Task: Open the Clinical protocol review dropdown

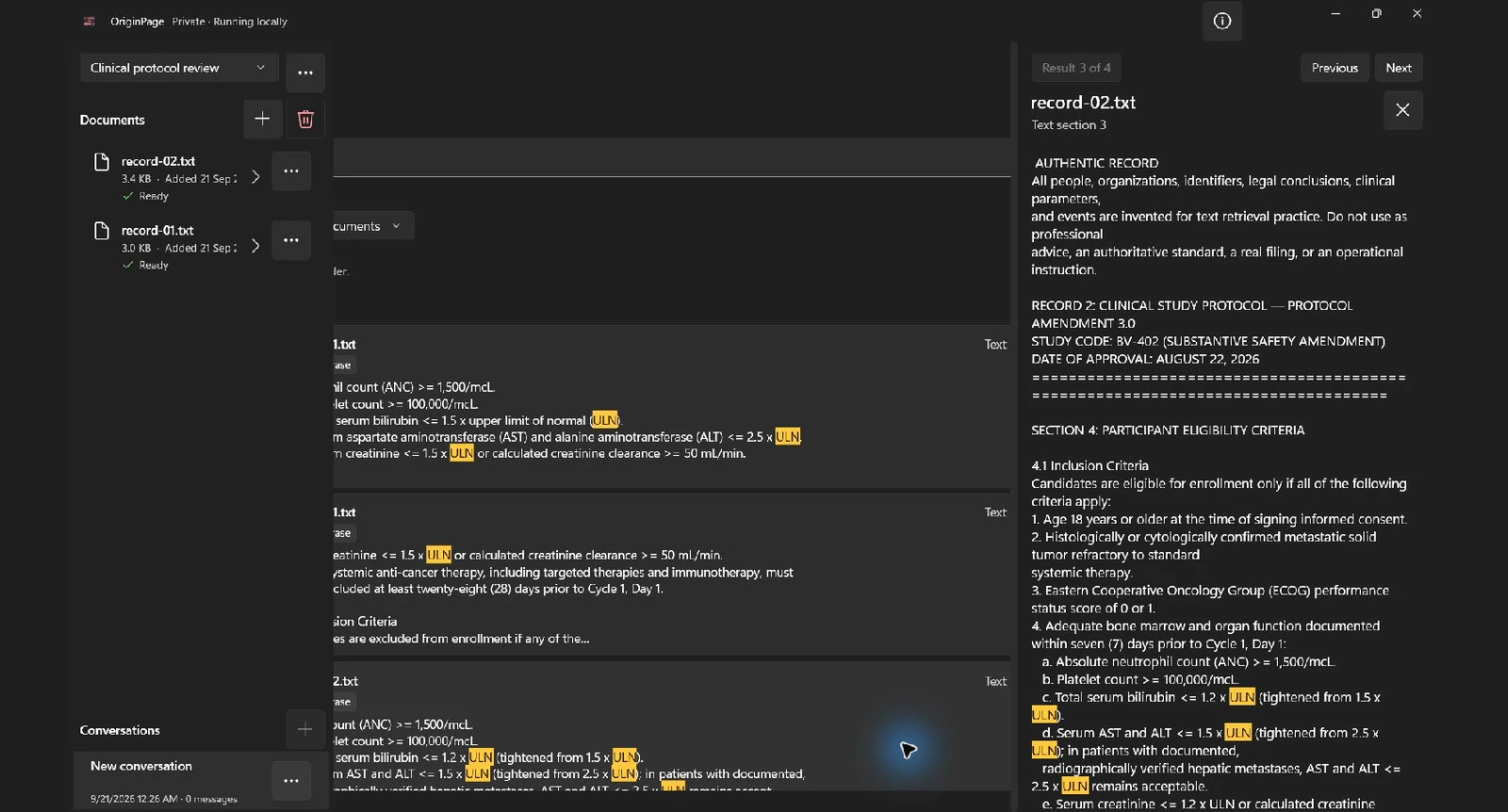Action: tap(179, 68)
